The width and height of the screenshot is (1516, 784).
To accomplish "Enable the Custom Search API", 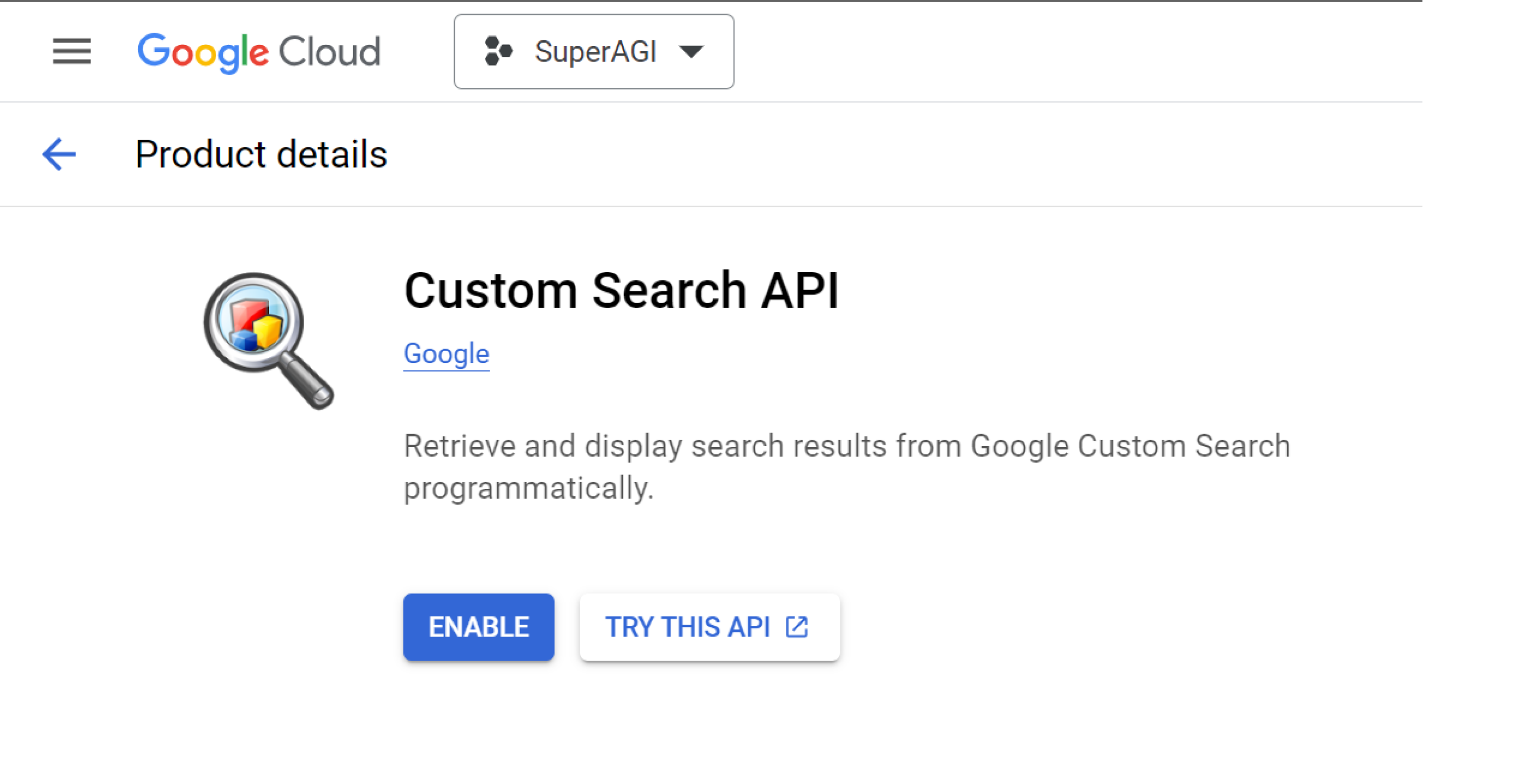I will pos(478,626).
